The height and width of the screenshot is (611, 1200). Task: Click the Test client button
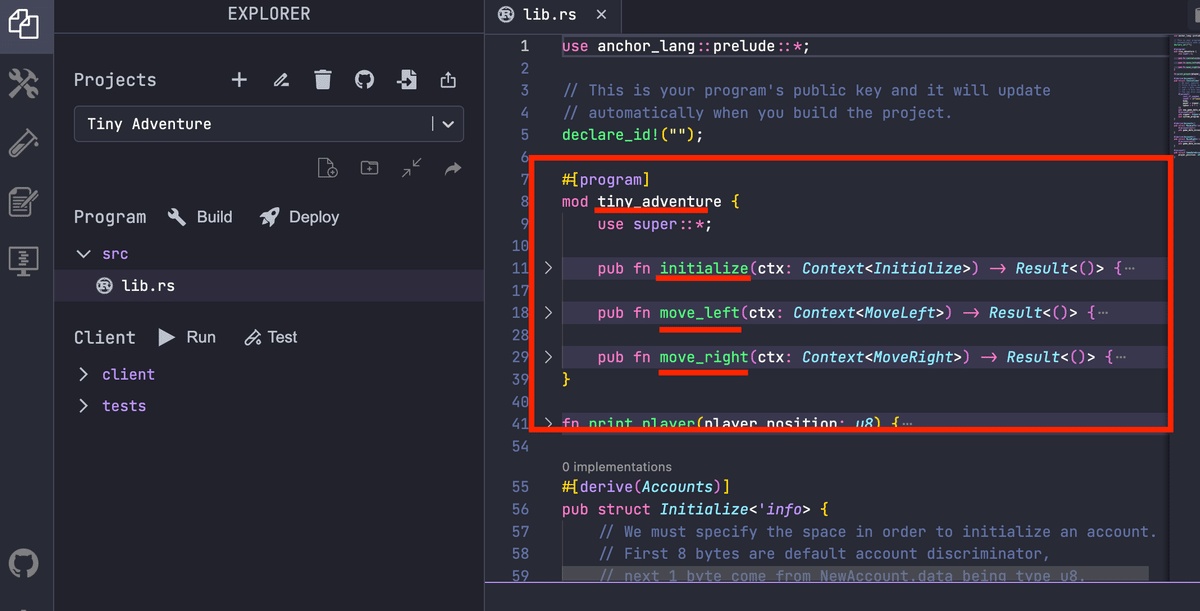coord(271,337)
